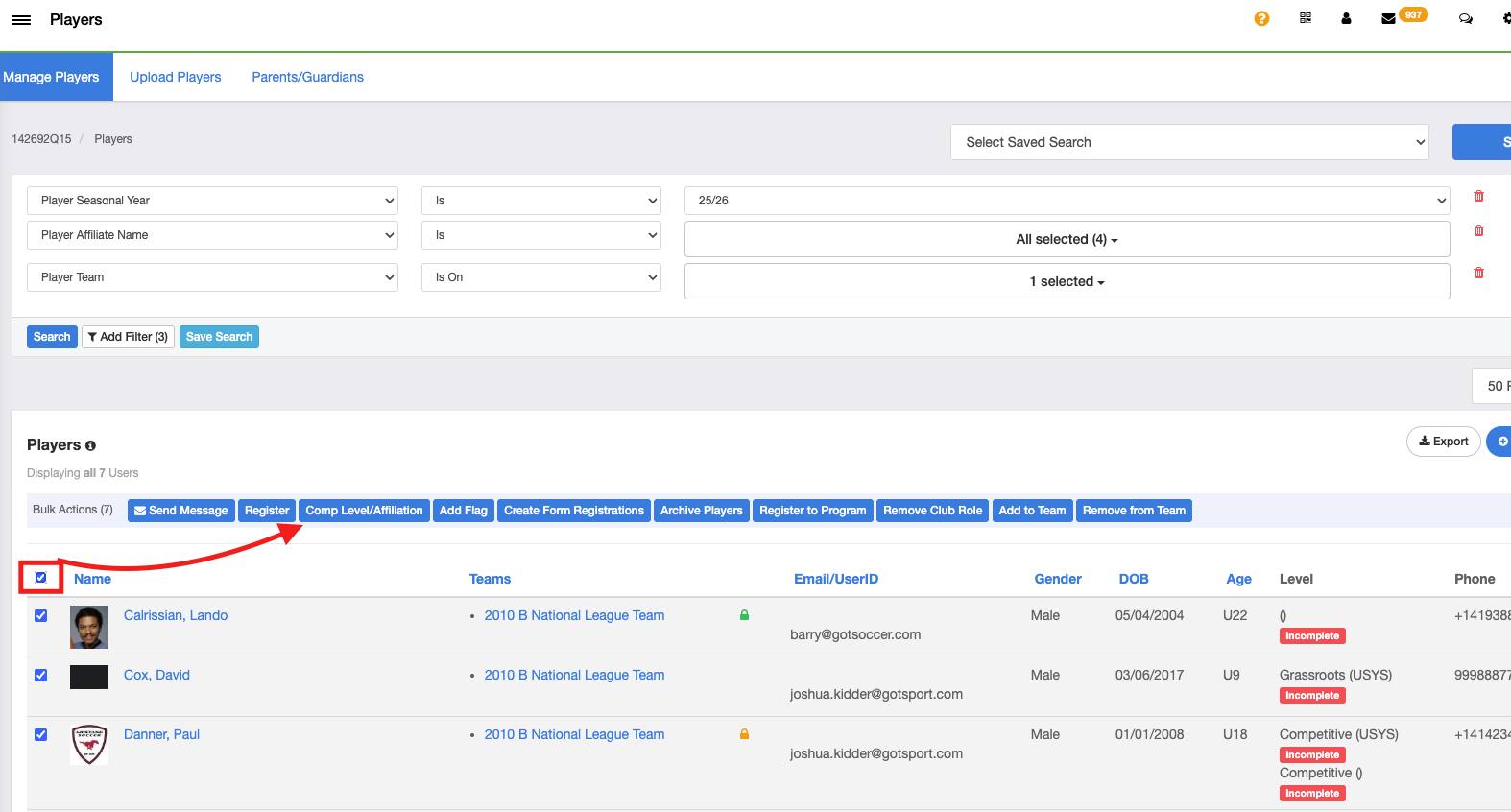Open the Cox, David player link

coord(156,675)
